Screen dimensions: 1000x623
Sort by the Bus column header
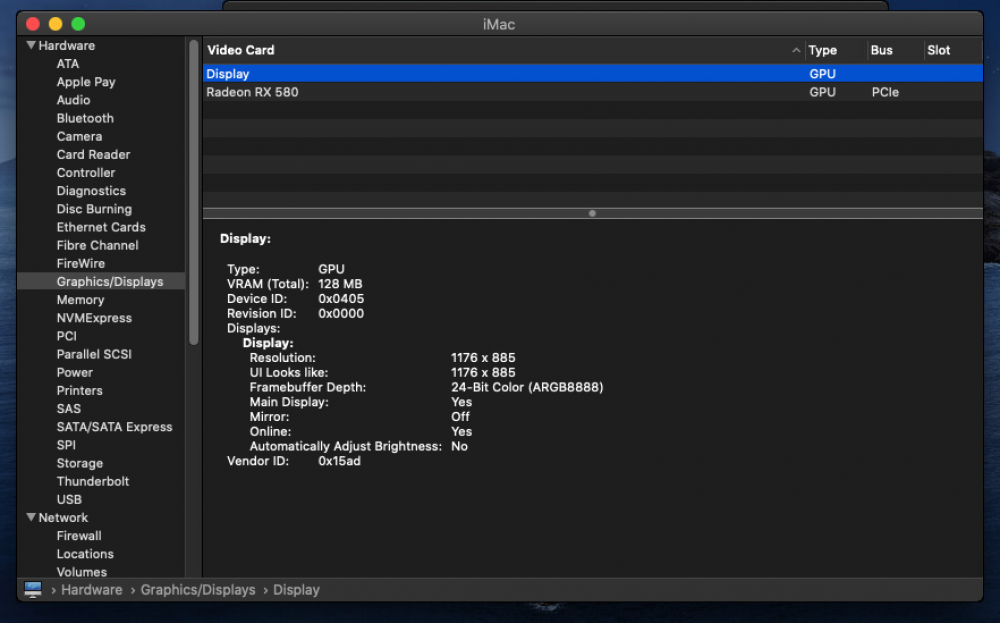click(x=881, y=50)
